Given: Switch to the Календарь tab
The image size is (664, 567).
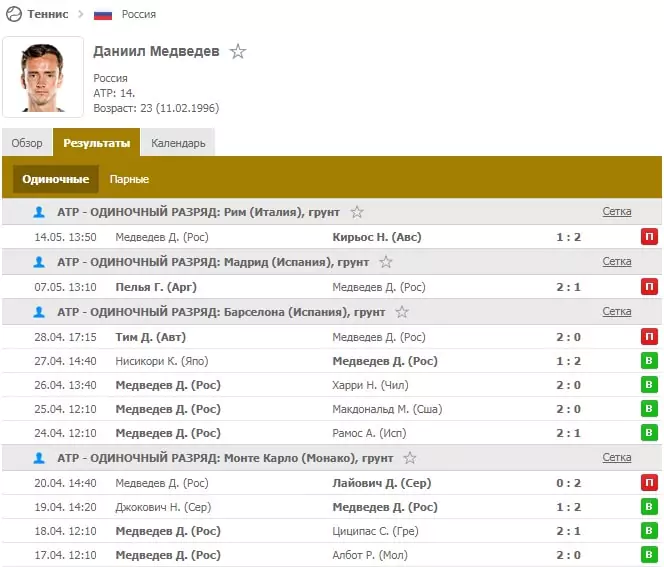Looking at the screenshot, I should (x=178, y=143).
